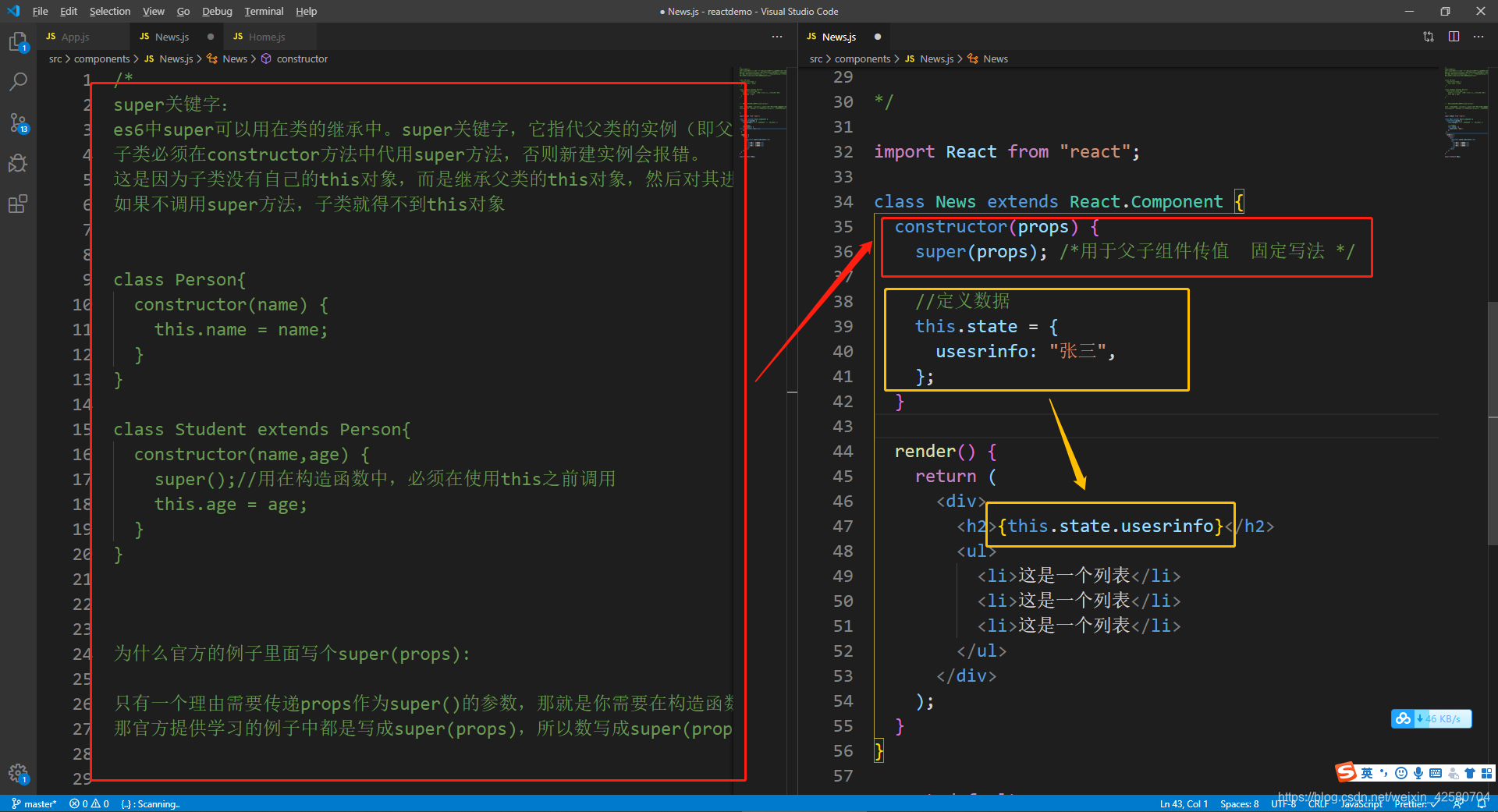The image size is (1498, 812).
Task: Open the Selection menu
Action: [x=110, y=11]
